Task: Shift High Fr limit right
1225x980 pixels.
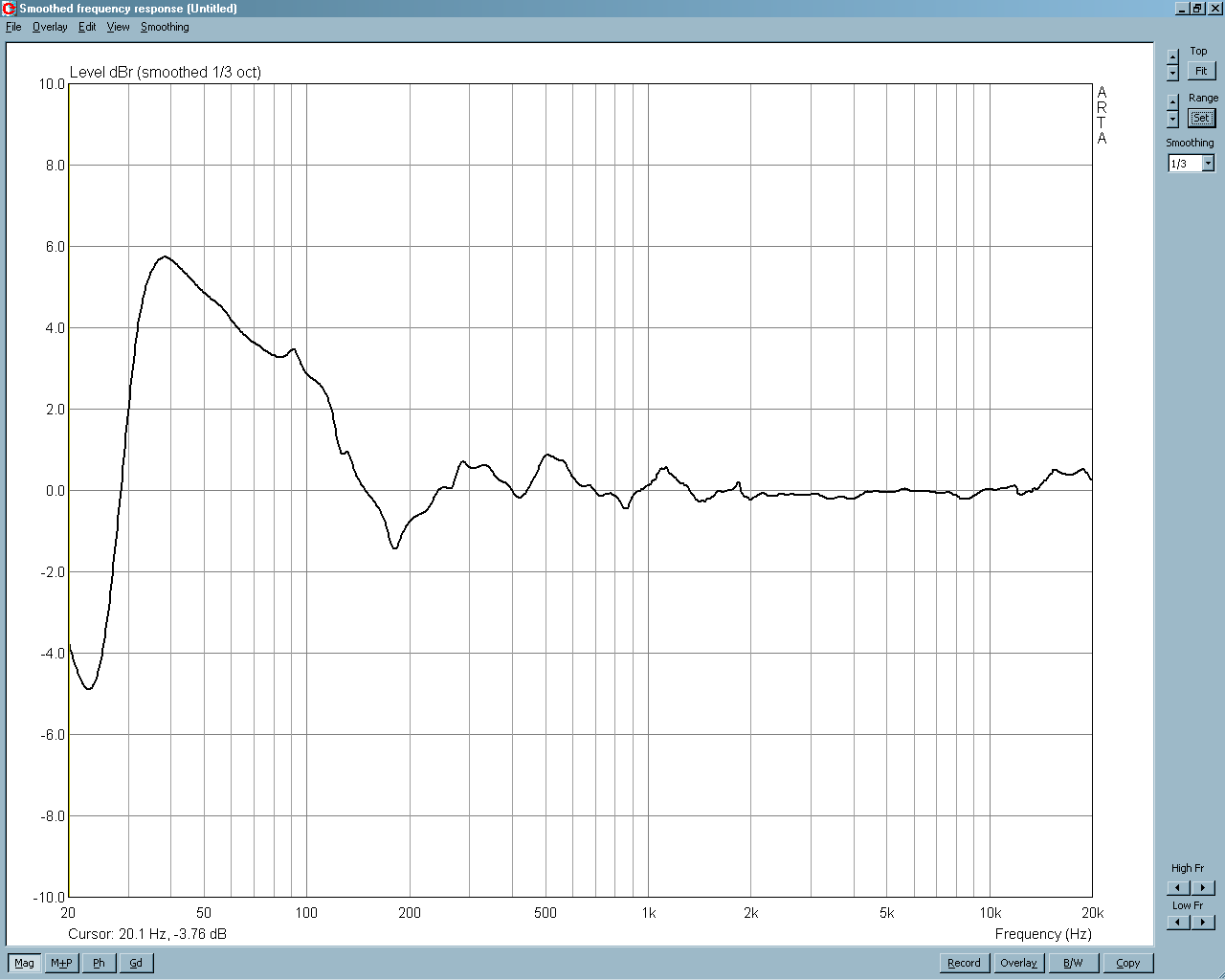Action: pyautogui.click(x=1203, y=887)
